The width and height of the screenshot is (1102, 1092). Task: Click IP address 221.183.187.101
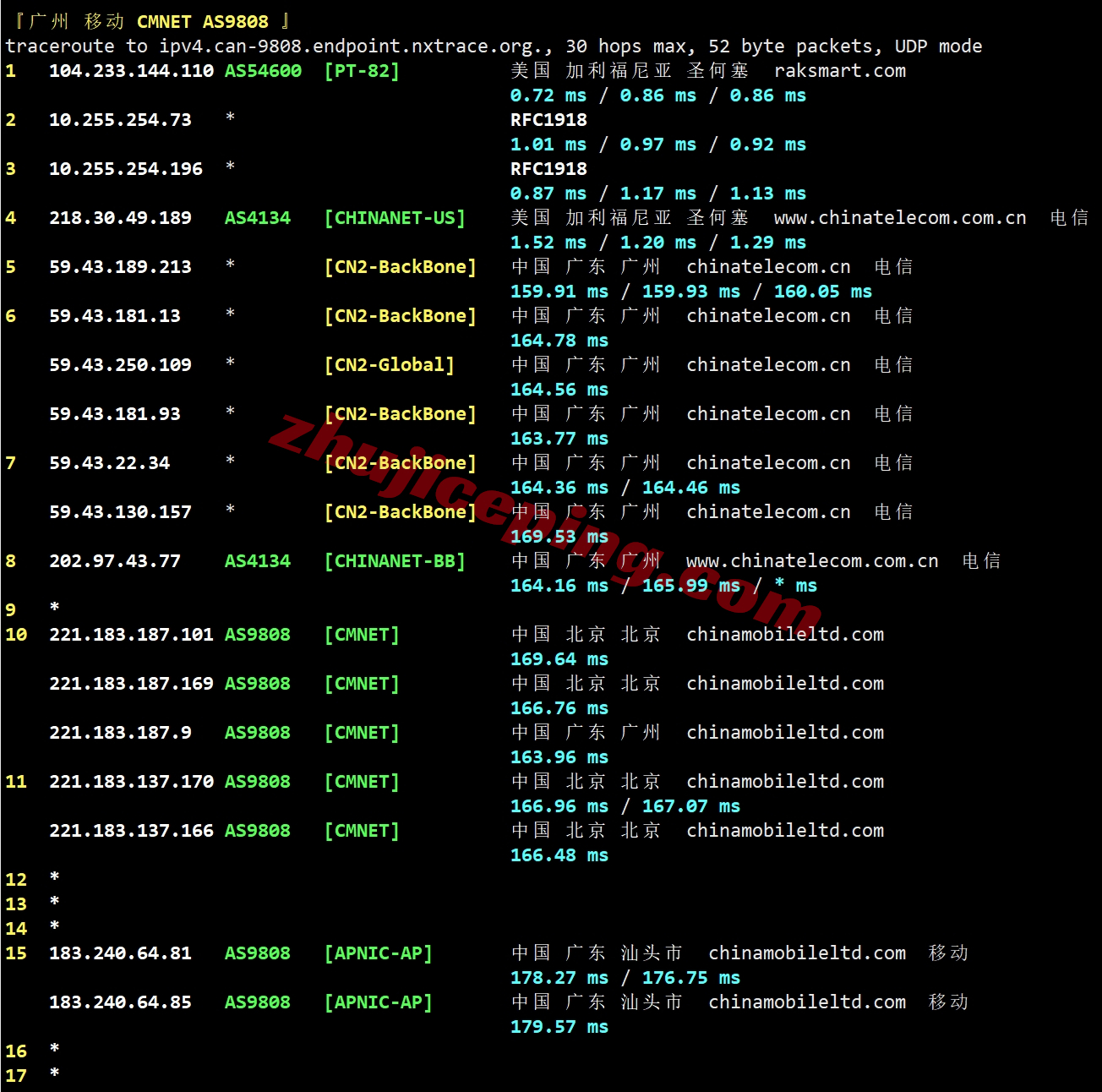coord(131,635)
